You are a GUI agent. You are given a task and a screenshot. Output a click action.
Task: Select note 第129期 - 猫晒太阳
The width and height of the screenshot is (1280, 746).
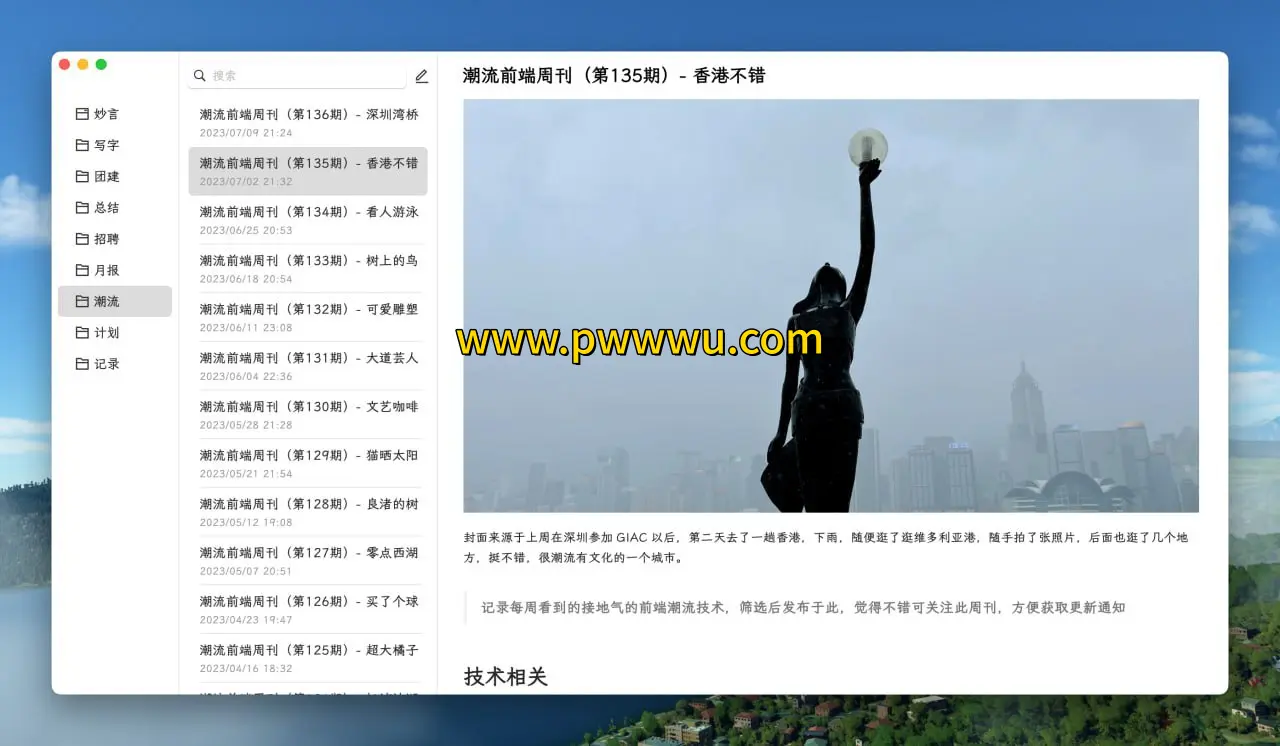[x=308, y=463]
